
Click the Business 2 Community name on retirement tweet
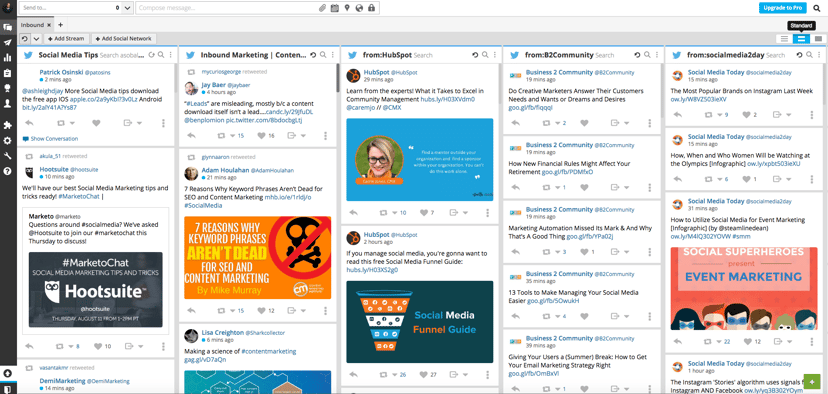click(559, 144)
